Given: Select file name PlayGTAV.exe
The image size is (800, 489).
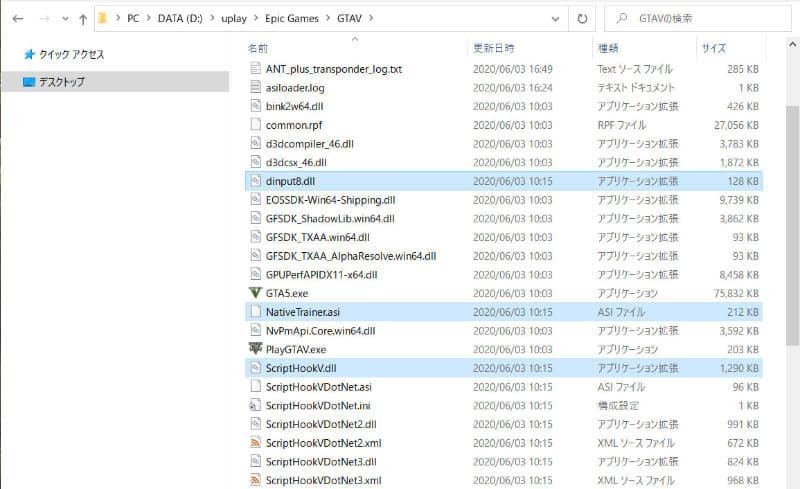Looking at the screenshot, I should 296,350.
